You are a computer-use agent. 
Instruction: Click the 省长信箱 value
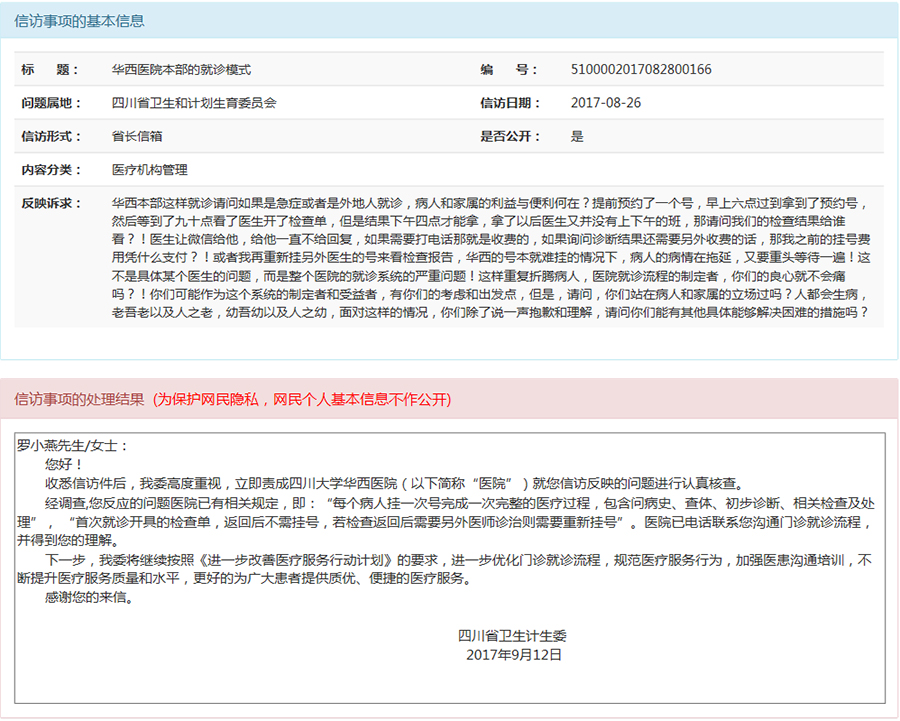(x=138, y=137)
